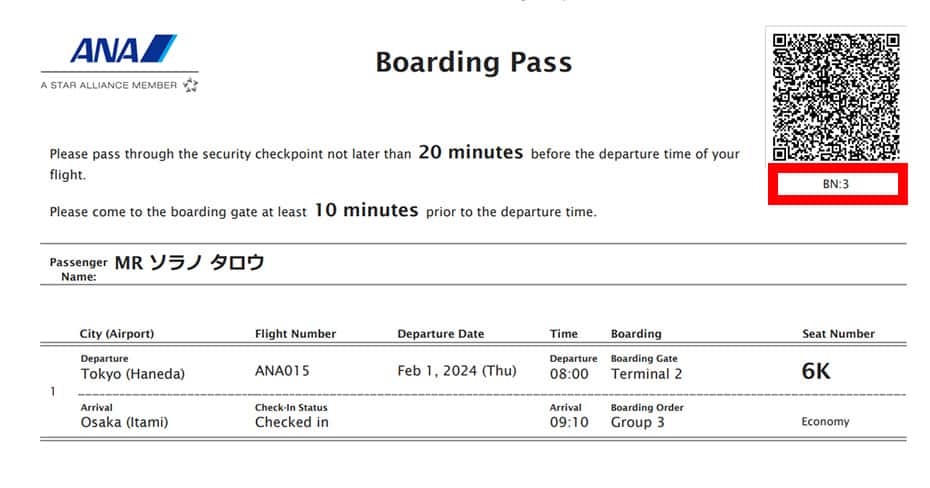Click the flight number ANA015
The image size is (930, 488).
pyautogui.click(x=282, y=371)
